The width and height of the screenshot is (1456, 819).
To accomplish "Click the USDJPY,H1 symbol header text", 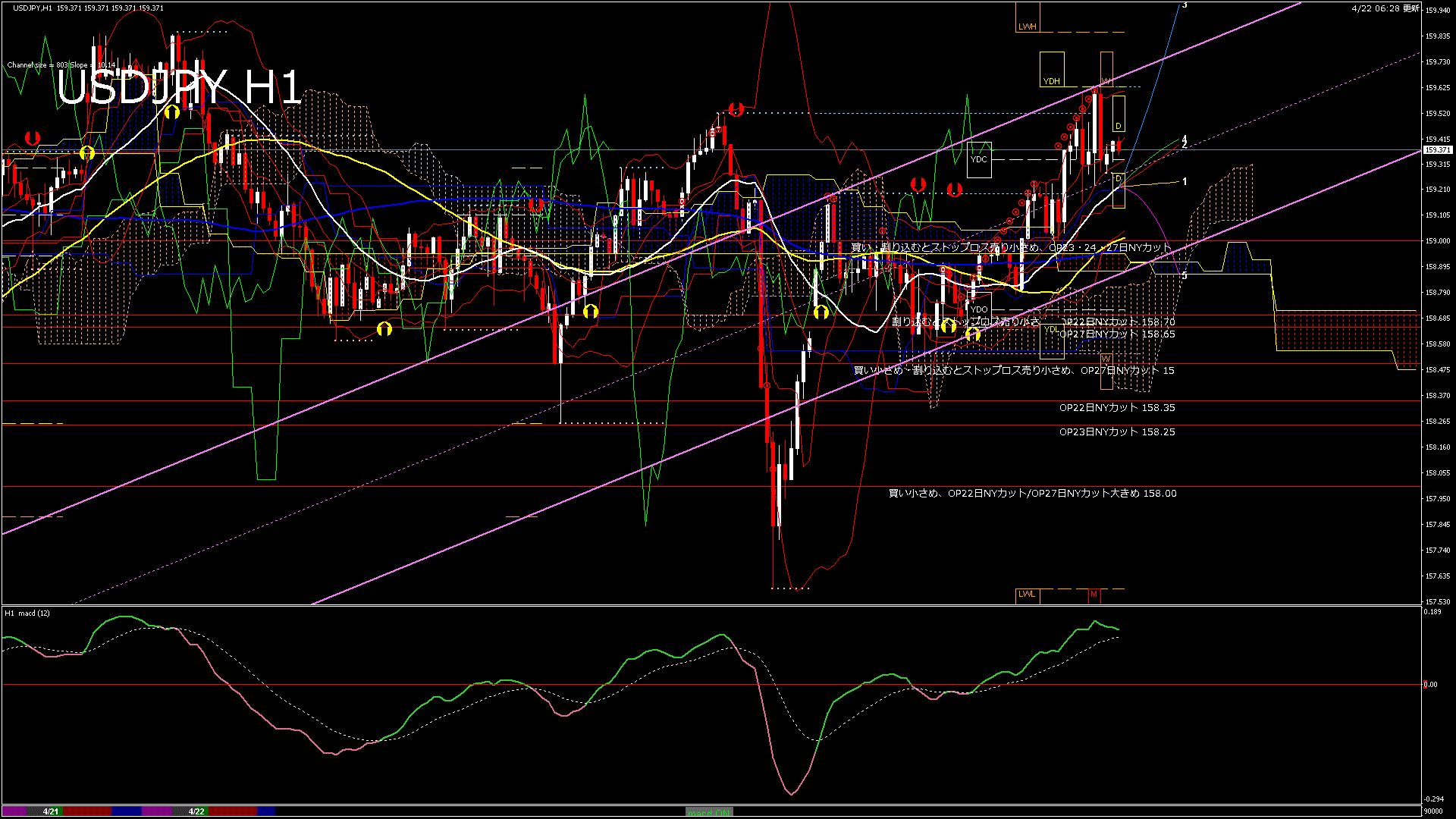I will pos(33,8).
